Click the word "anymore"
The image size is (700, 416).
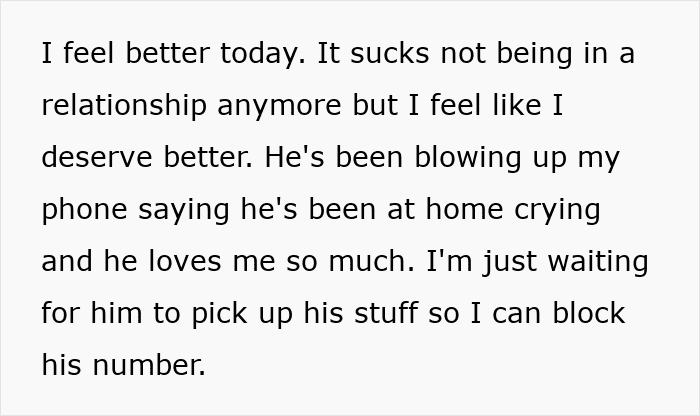pos(273,106)
